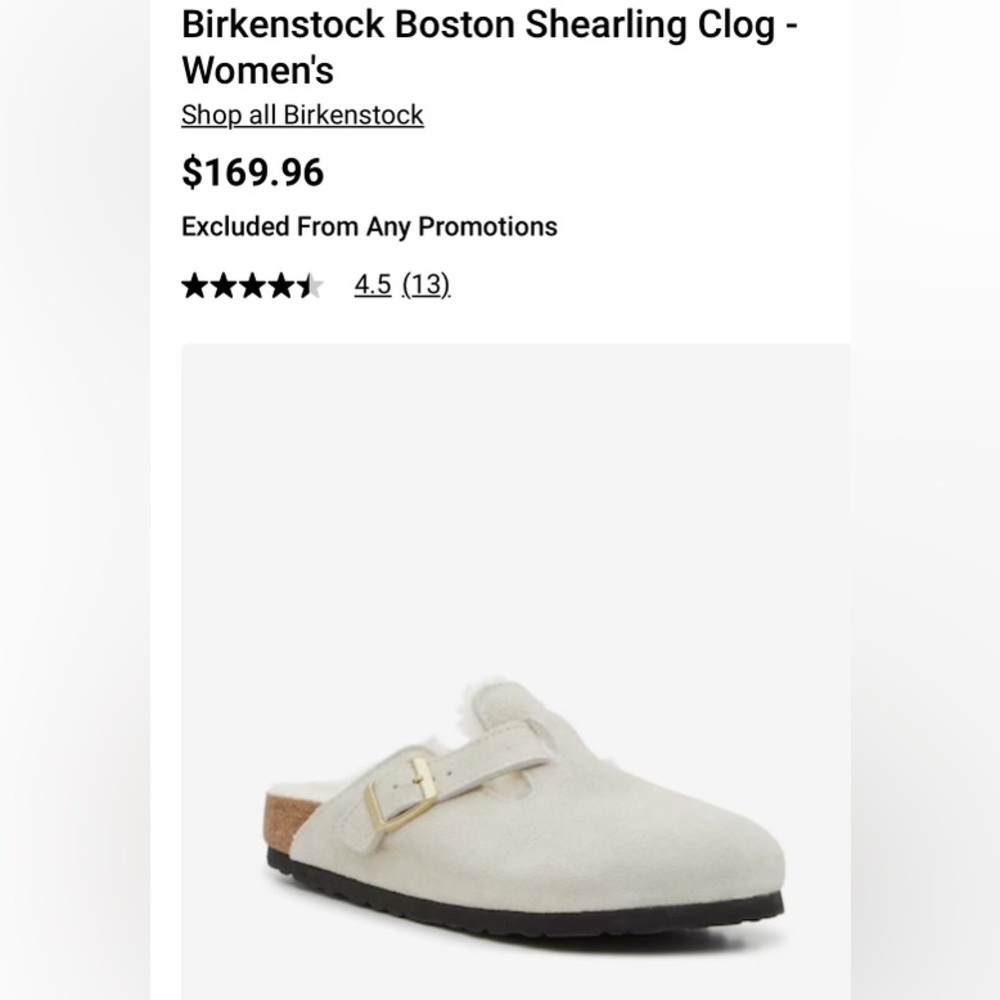Click the third rating star

point(252,285)
